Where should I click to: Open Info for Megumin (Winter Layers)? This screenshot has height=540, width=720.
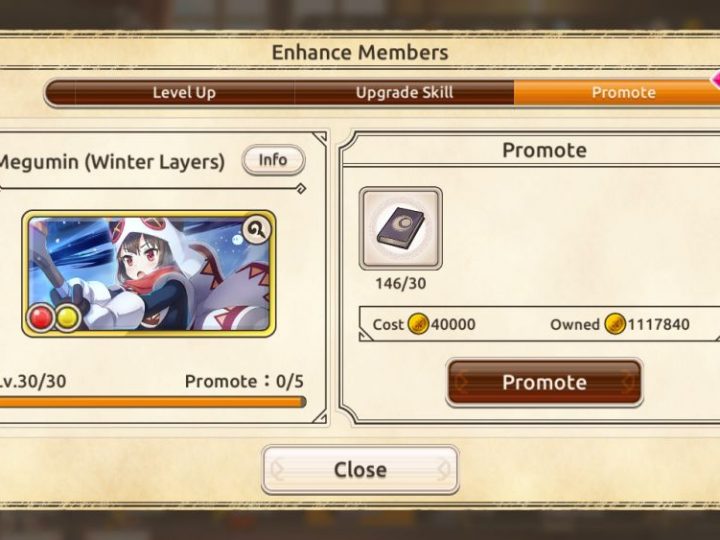click(x=273, y=160)
